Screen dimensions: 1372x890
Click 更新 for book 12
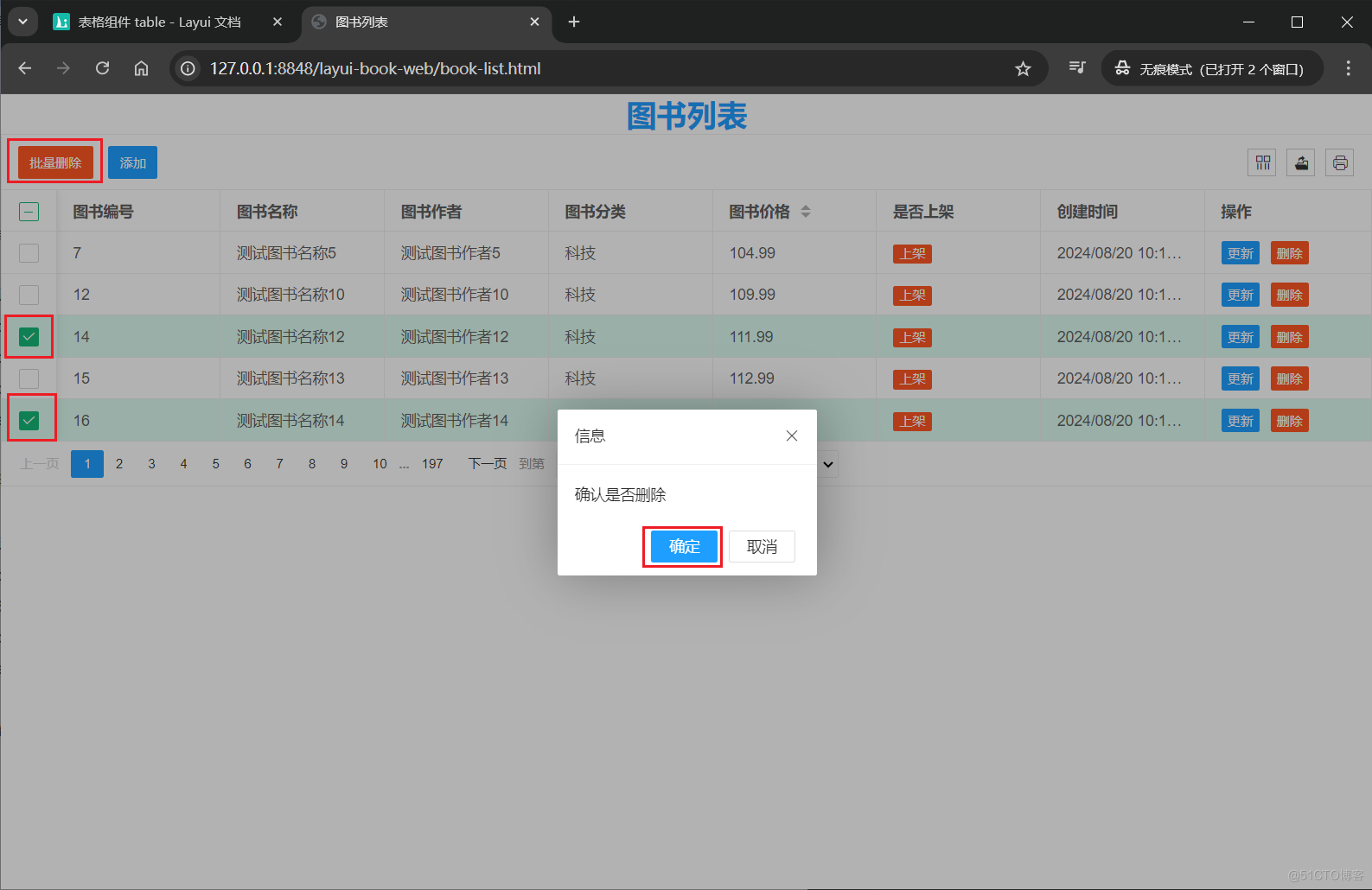click(1241, 295)
